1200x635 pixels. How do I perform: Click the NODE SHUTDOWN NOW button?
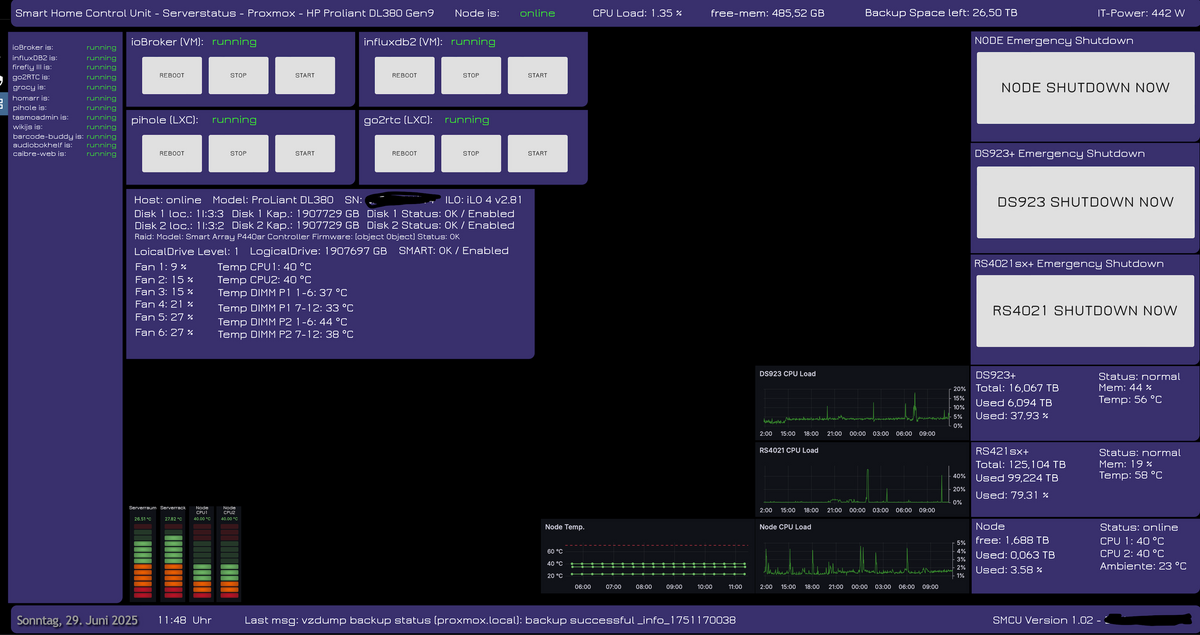[1085, 88]
